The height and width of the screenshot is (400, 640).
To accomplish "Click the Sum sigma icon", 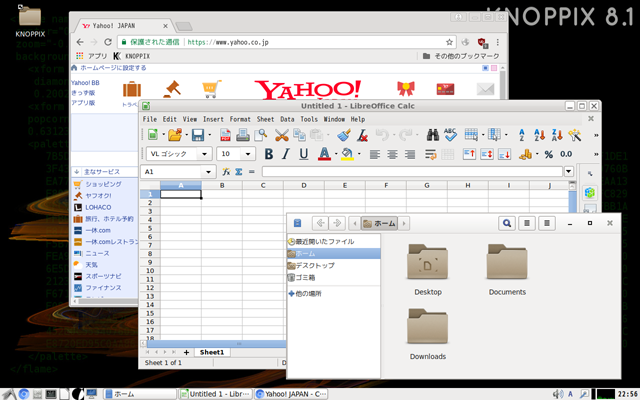I will (239, 172).
